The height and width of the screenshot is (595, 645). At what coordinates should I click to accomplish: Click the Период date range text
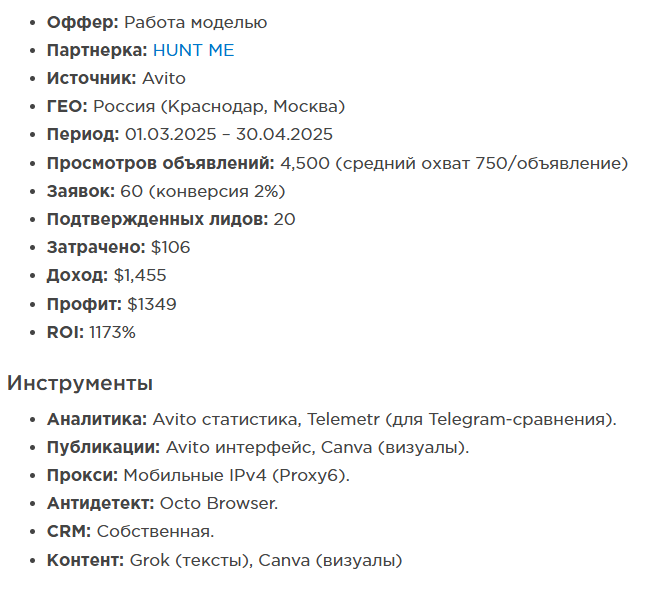point(229,135)
